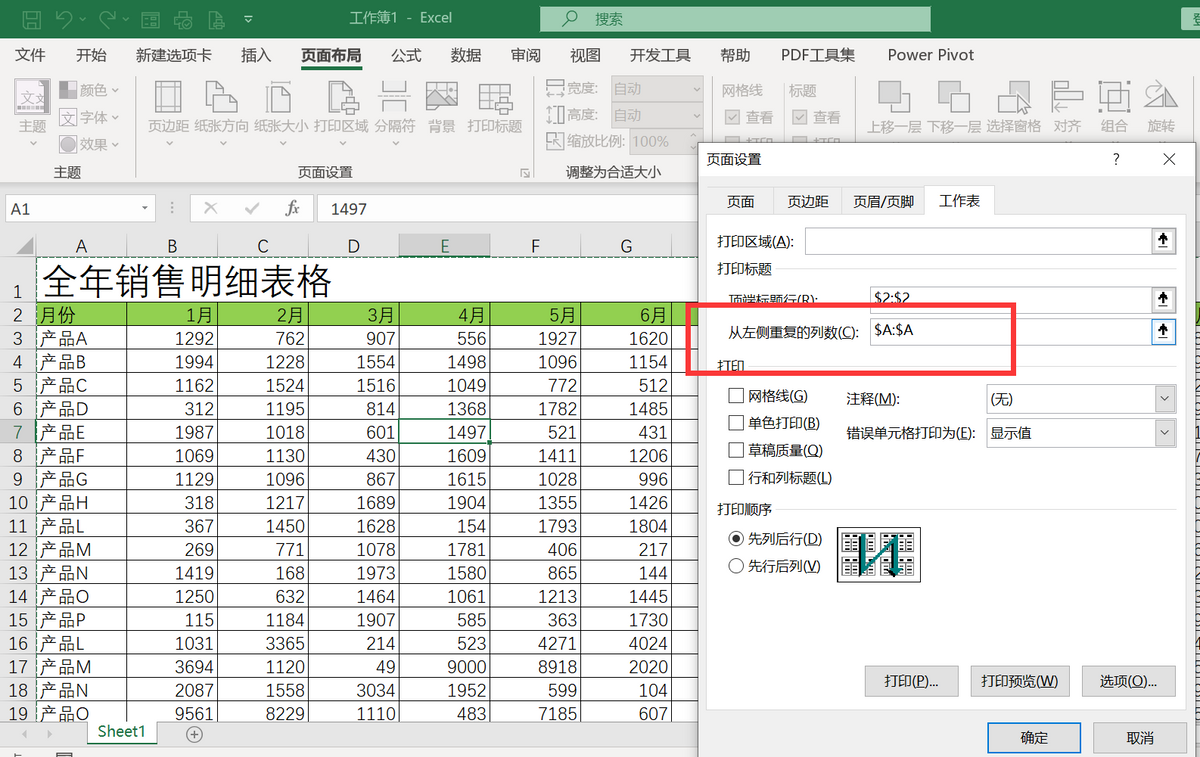Click the Print (打印) button in dialog
The width and height of the screenshot is (1200, 757).
click(x=911, y=681)
